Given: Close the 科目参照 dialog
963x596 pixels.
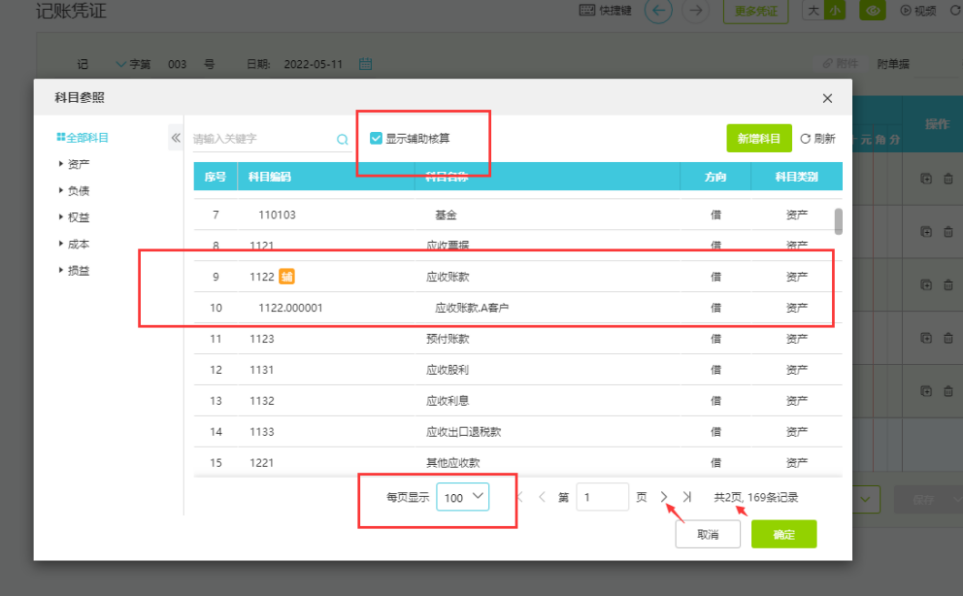Looking at the screenshot, I should [x=827, y=98].
